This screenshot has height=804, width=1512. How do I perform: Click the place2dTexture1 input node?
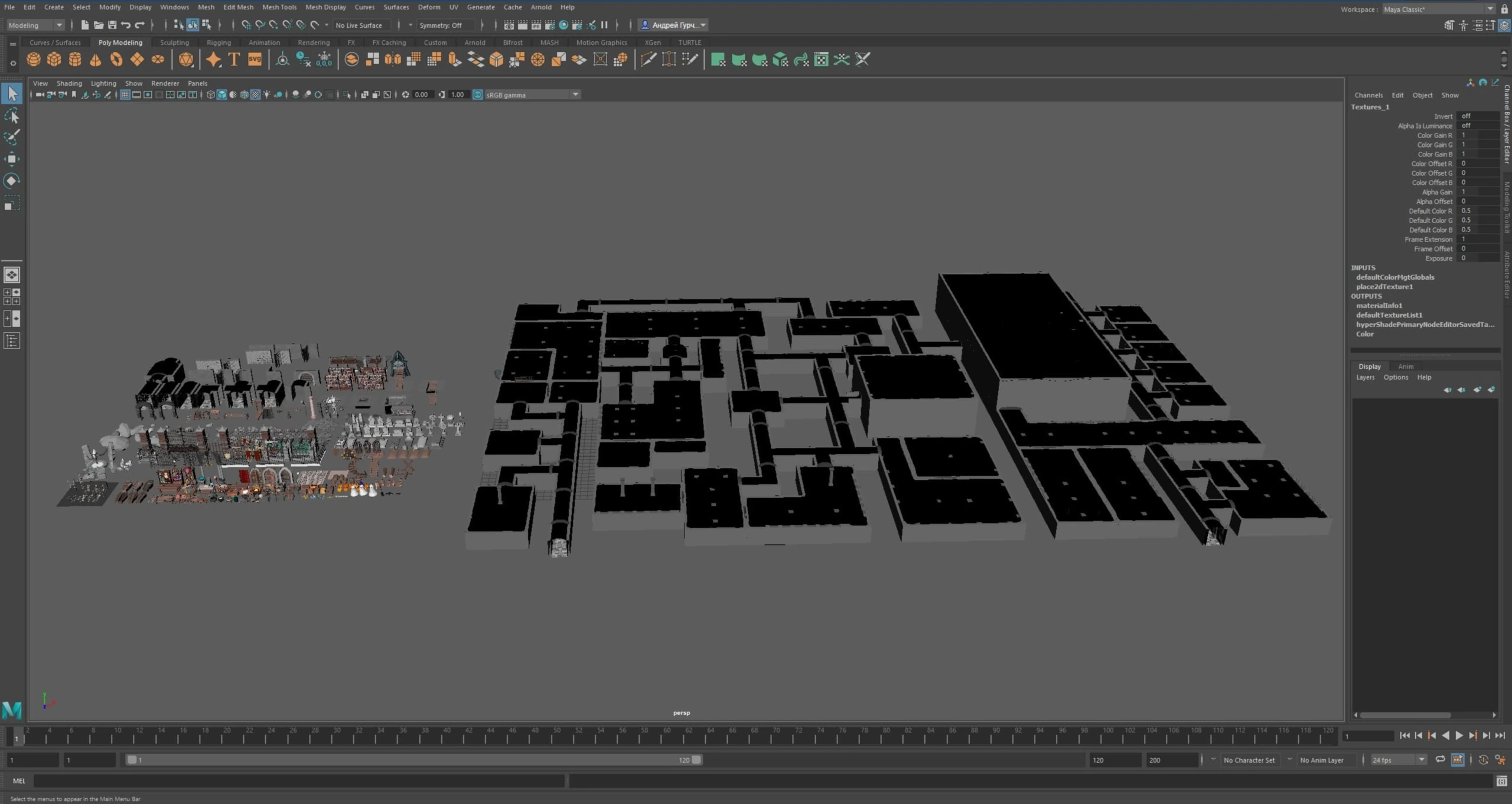pos(1384,286)
